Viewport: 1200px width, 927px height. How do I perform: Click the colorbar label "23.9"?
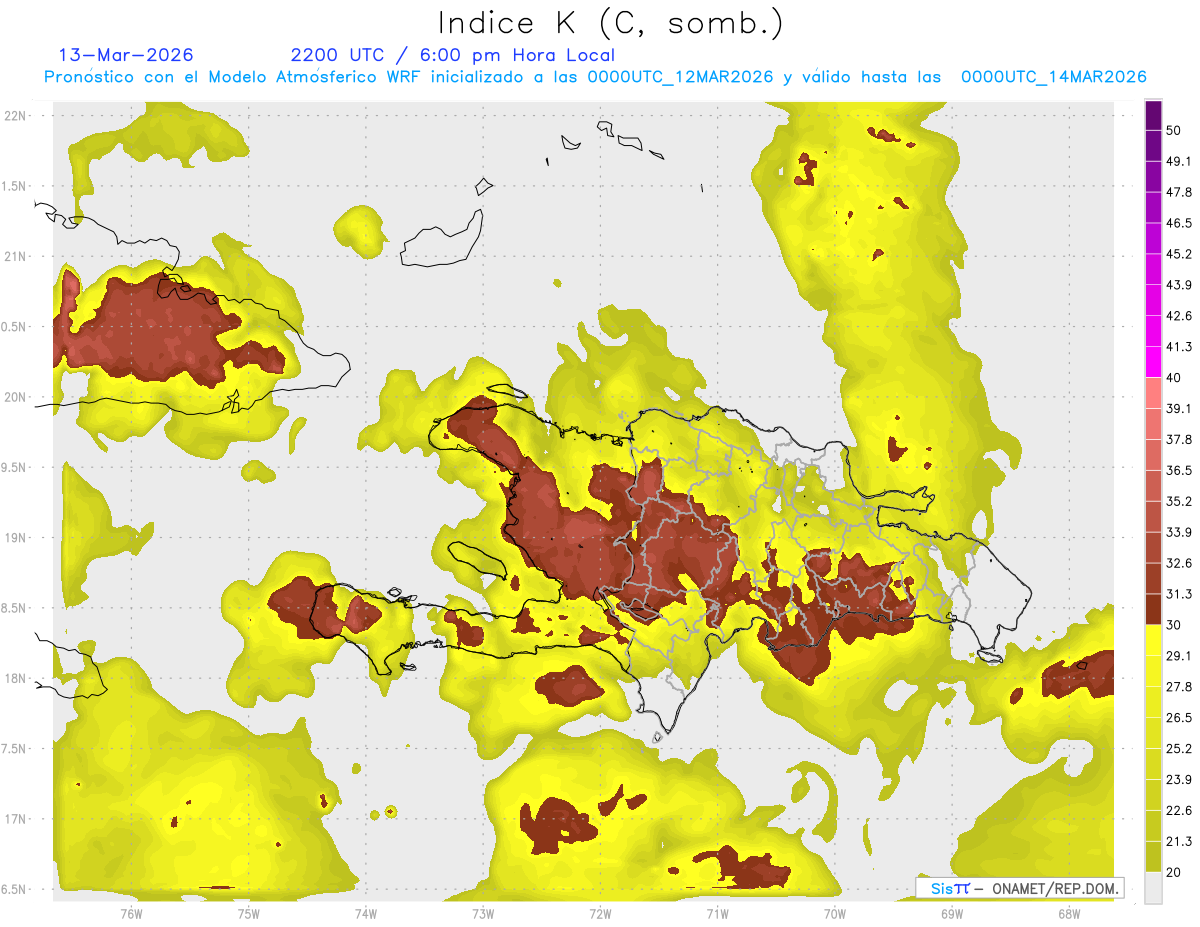(x=1180, y=780)
